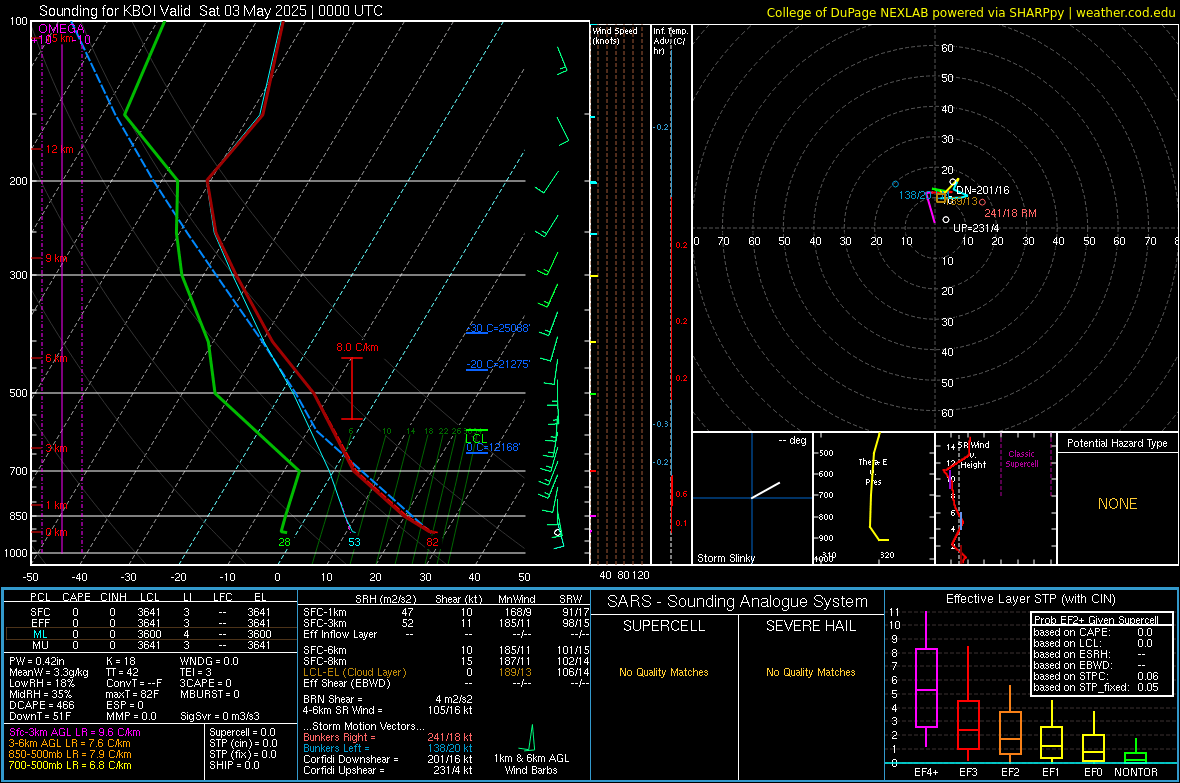Screen dimensions: 1180x783
Task: Click the 'DCAPE = 466' value
Action: (x=41, y=705)
